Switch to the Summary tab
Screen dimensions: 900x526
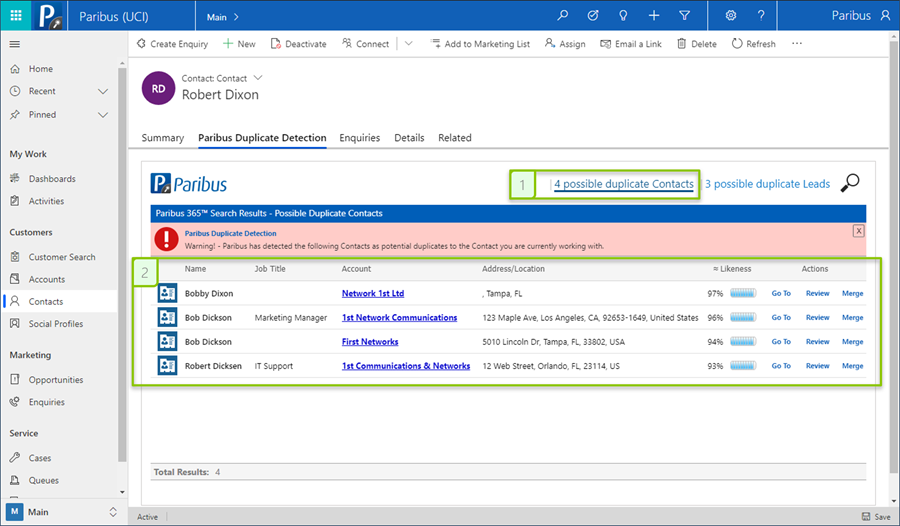pos(162,138)
